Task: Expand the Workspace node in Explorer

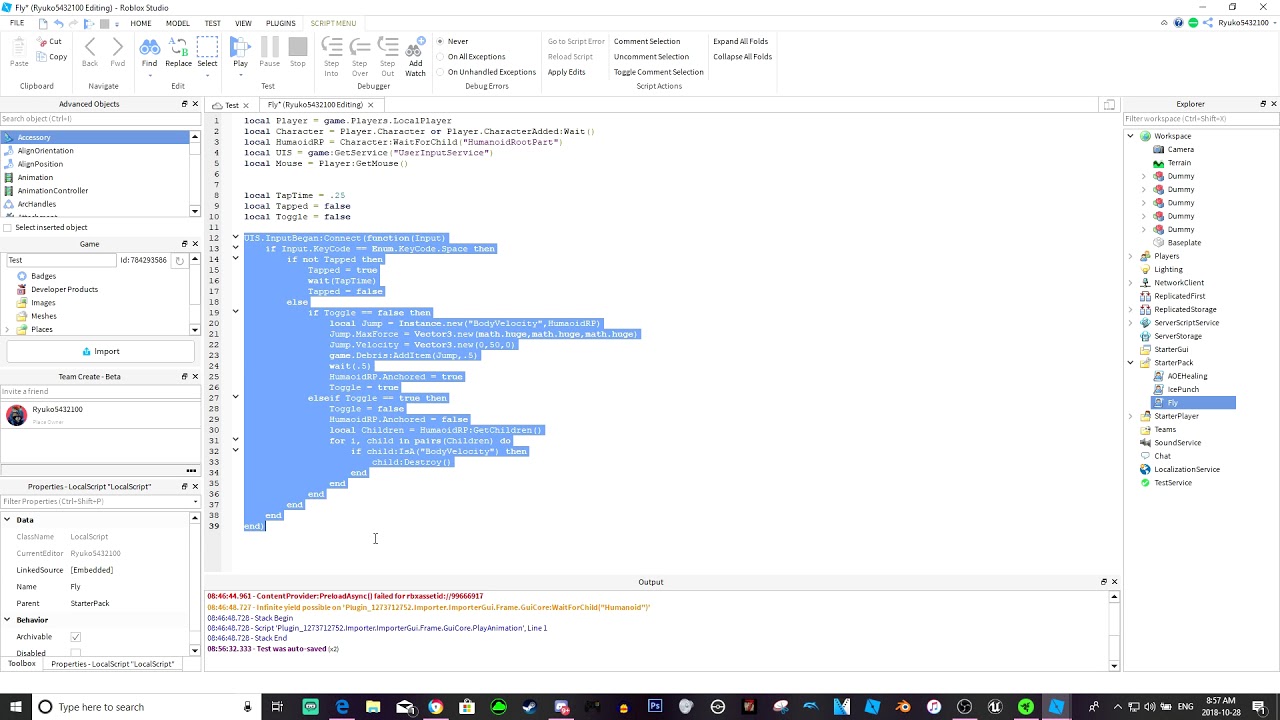Action: 1131,136
